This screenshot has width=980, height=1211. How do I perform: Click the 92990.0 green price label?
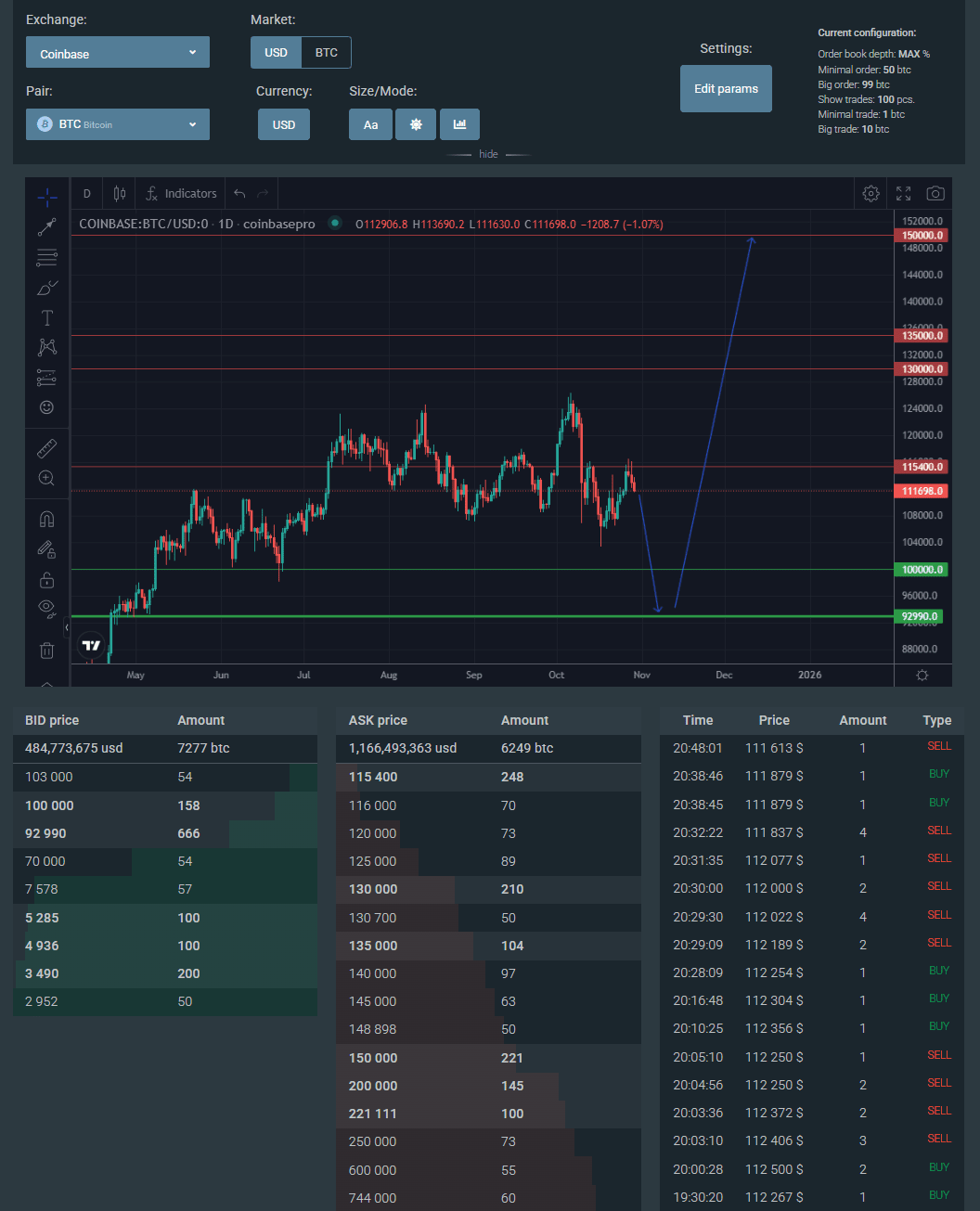pyautogui.click(x=919, y=616)
